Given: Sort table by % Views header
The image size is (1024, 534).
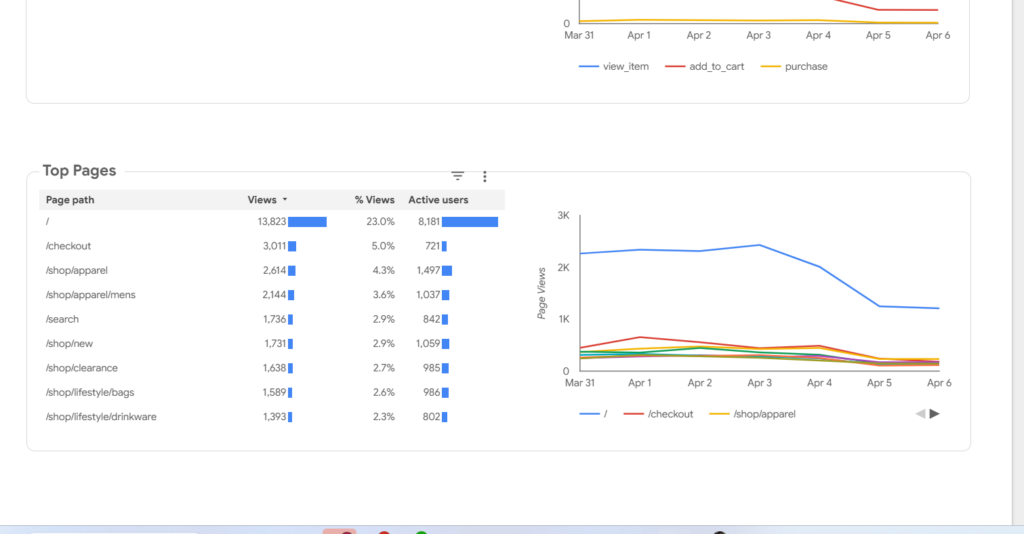Looking at the screenshot, I should (374, 200).
